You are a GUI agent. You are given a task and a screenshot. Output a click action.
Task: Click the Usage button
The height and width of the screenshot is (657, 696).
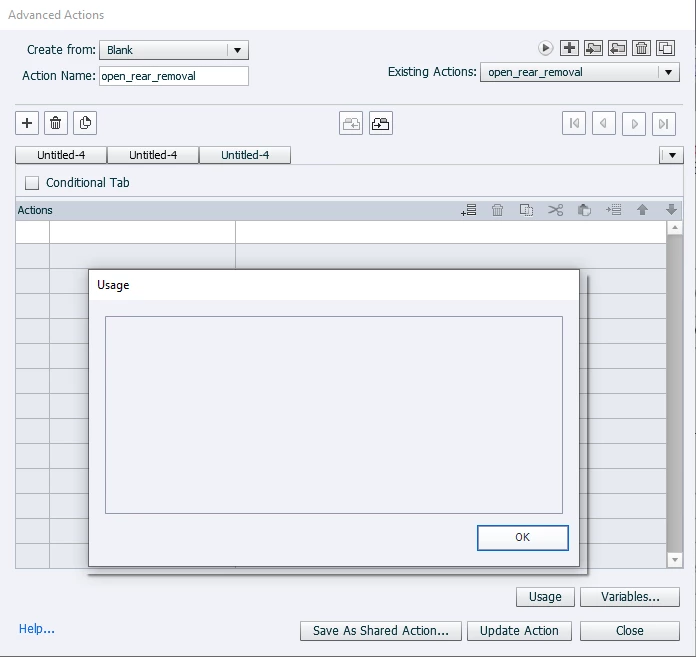tap(545, 597)
